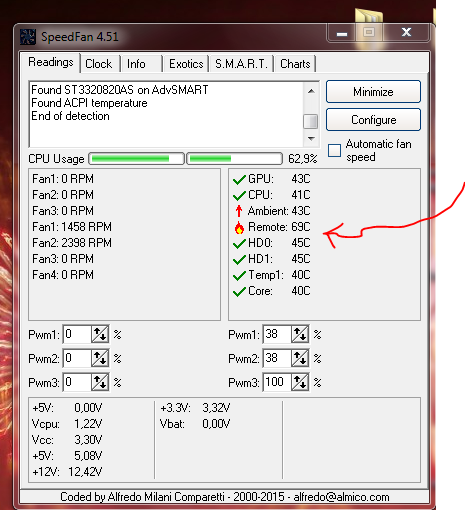Click the second CPU usage bar
This screenshot has width=465, height=510.
click(x=234, y=159)
